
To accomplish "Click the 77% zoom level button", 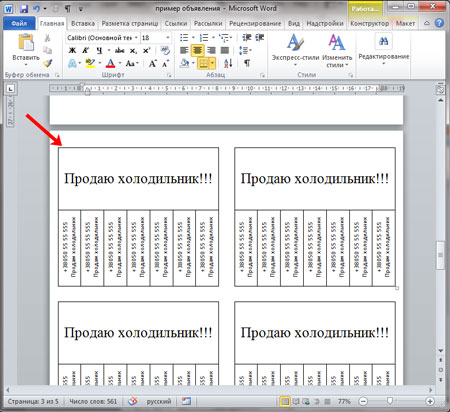I will 344,401.
